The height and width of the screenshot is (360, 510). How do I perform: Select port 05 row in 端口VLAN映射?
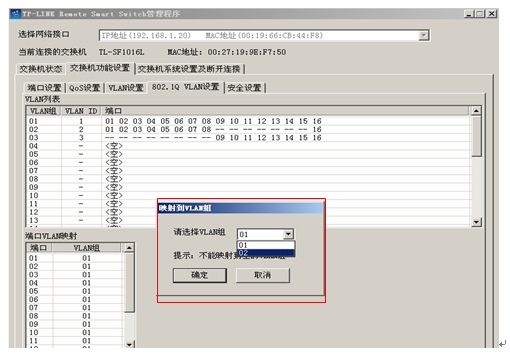pos(75,291)
